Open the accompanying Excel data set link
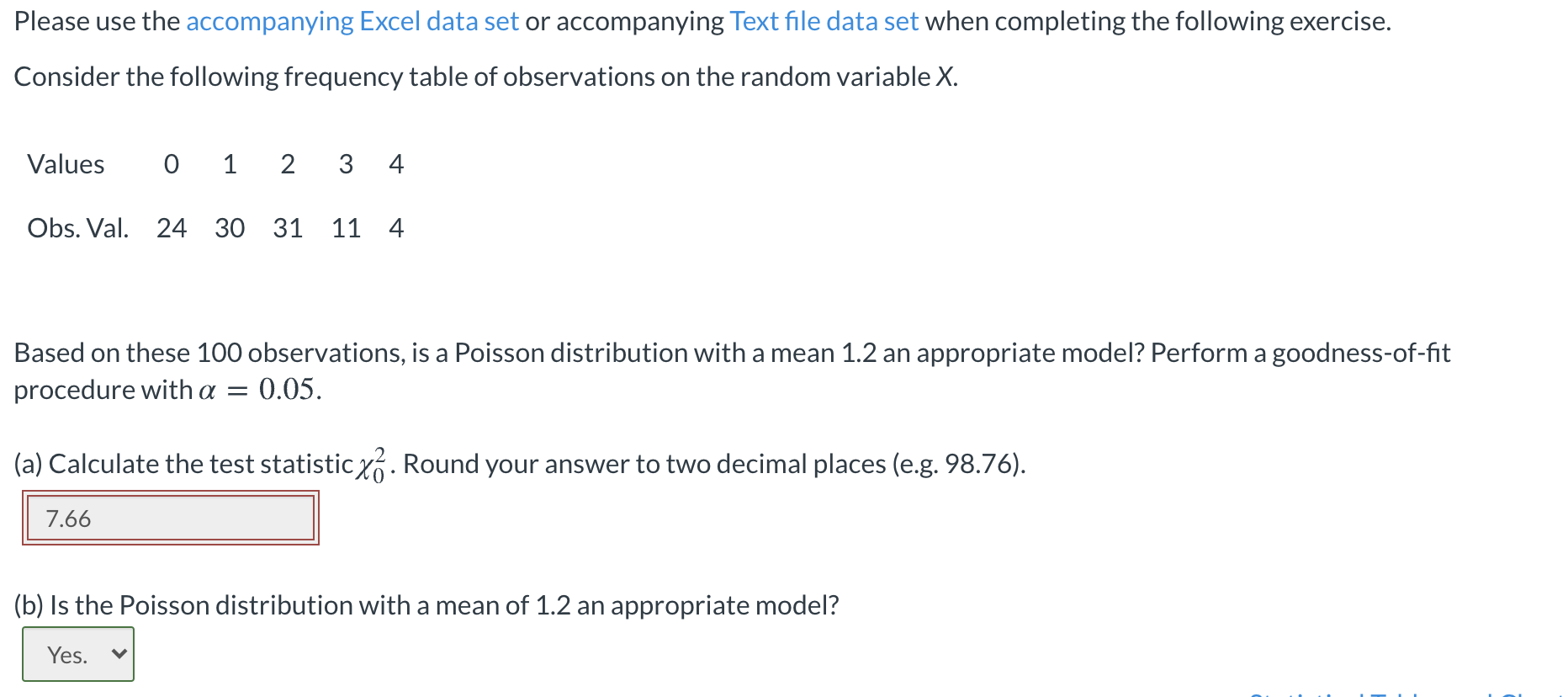 point(352,21)
